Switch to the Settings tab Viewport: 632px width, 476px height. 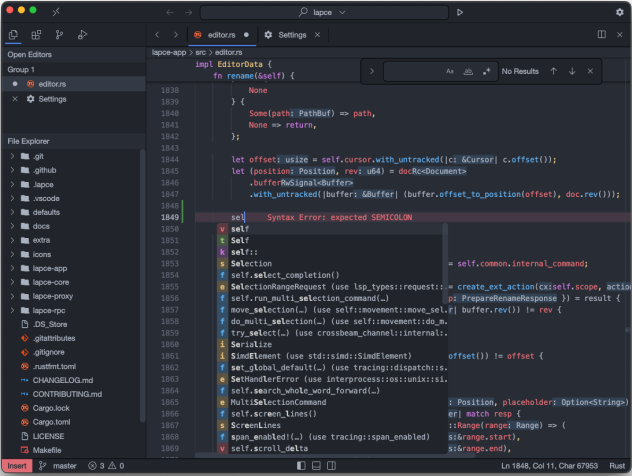[292, 35]
